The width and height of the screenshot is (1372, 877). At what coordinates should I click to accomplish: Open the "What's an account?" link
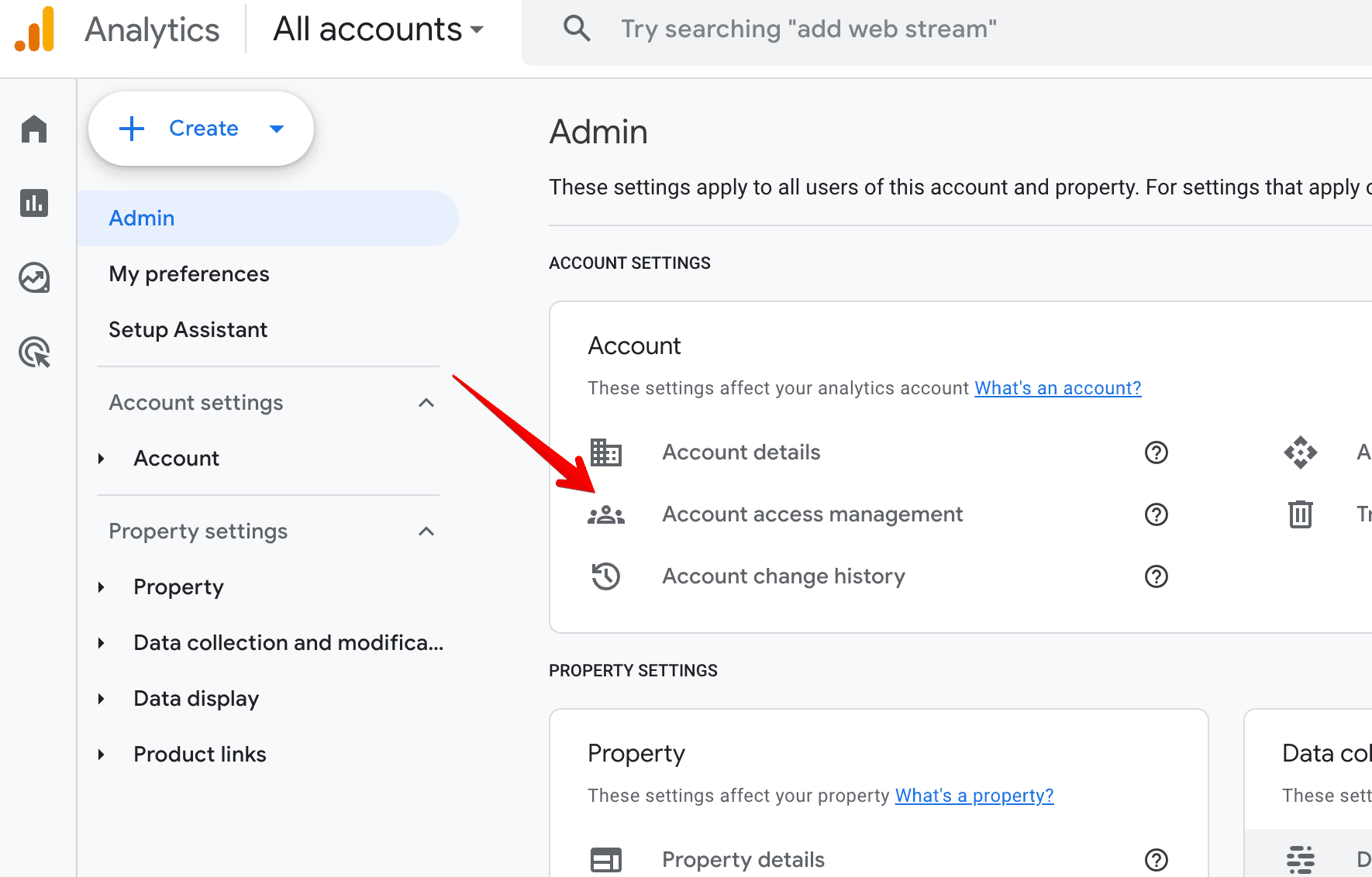[x=1058, y=388]
